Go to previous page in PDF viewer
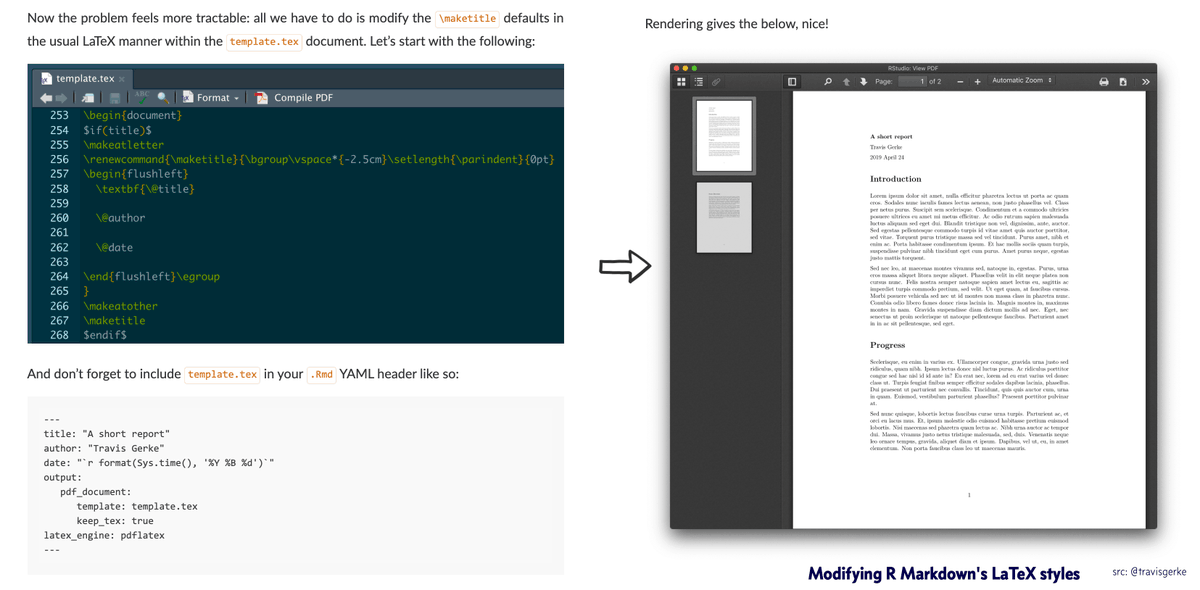Image resolution: width=1200 pixels, height=590 pixels. 846,82
